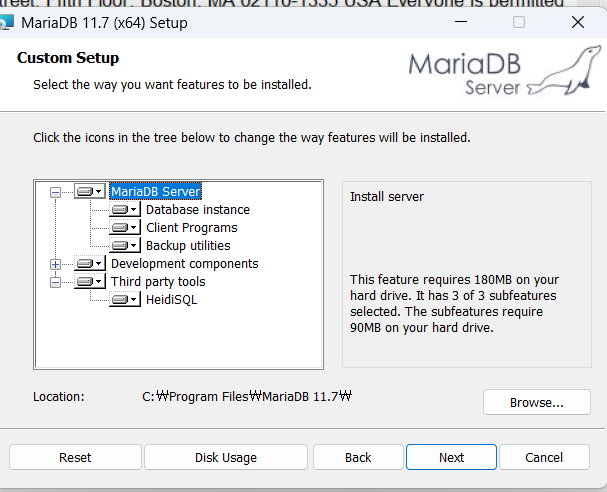Open Database instance feature install dropdown icon
607x492 pixels.
coord(125,210)
